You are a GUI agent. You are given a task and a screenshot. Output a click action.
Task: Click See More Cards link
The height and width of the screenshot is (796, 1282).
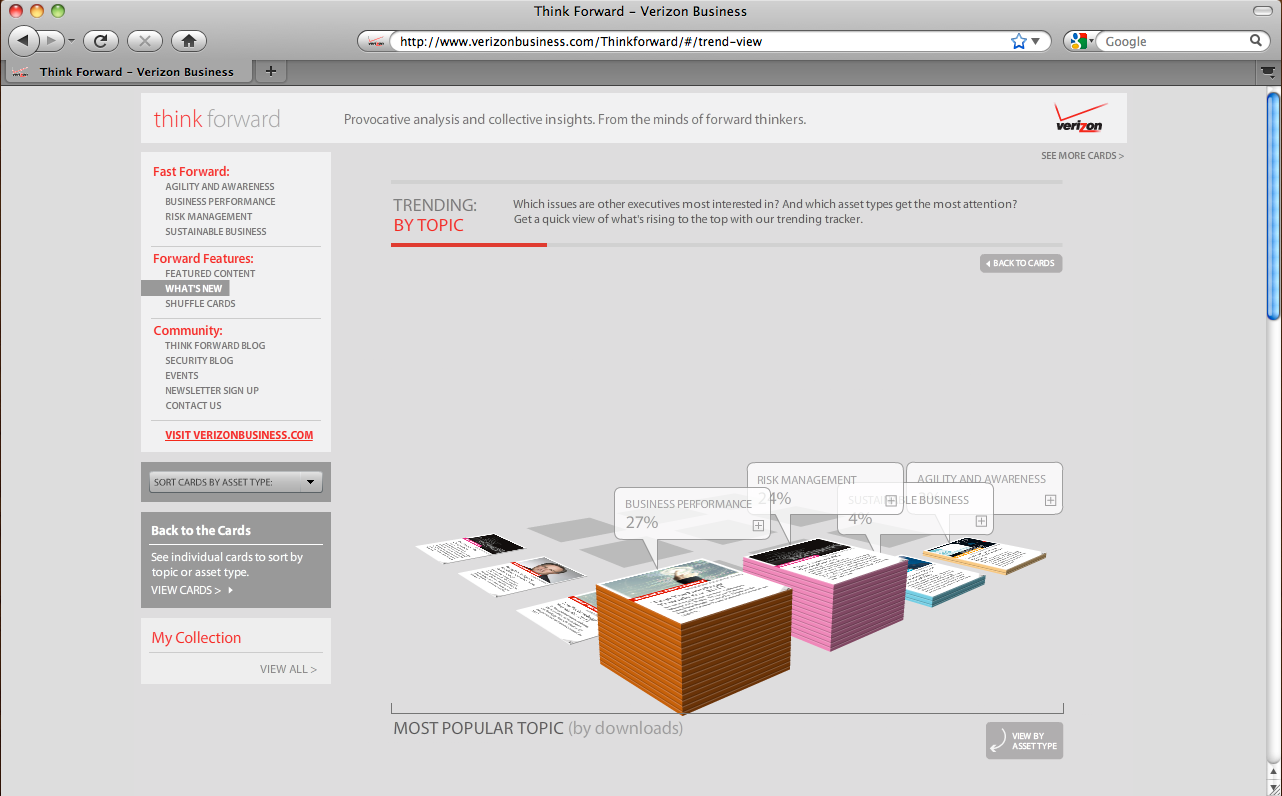[1082, 156]
